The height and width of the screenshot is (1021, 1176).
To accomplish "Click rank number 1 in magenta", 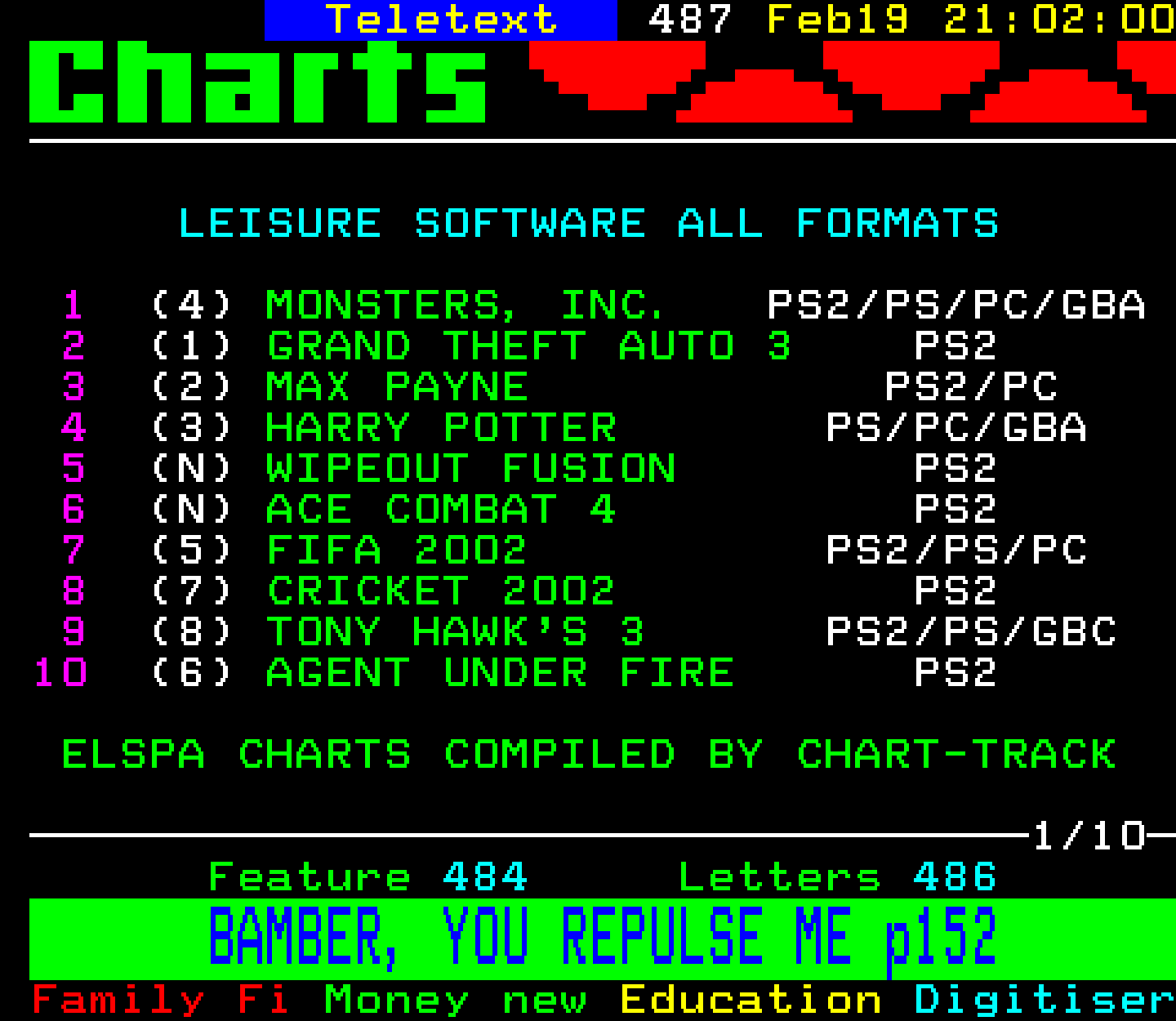I will coord(73,305).
